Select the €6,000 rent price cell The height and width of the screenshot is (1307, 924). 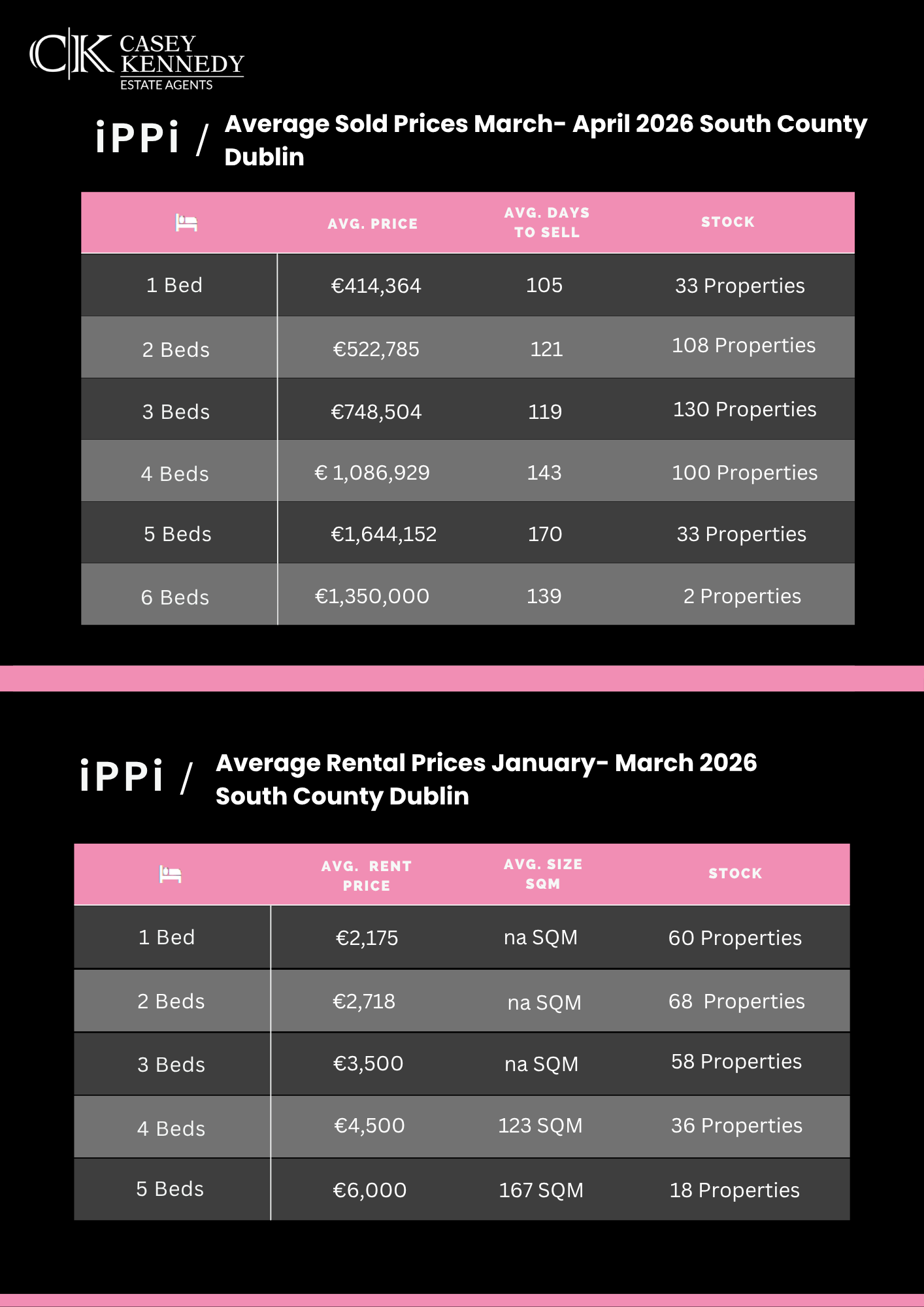coord(370,1190)
